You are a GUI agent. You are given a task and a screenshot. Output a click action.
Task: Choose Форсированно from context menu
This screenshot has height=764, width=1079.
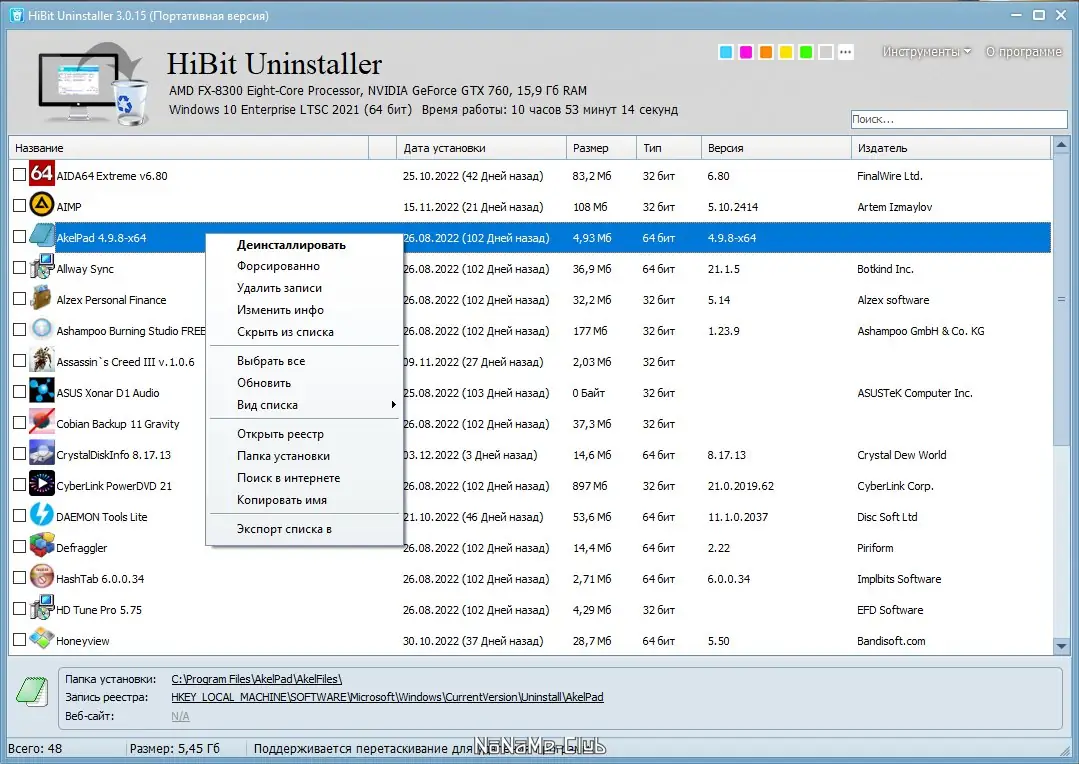(305, 266)
